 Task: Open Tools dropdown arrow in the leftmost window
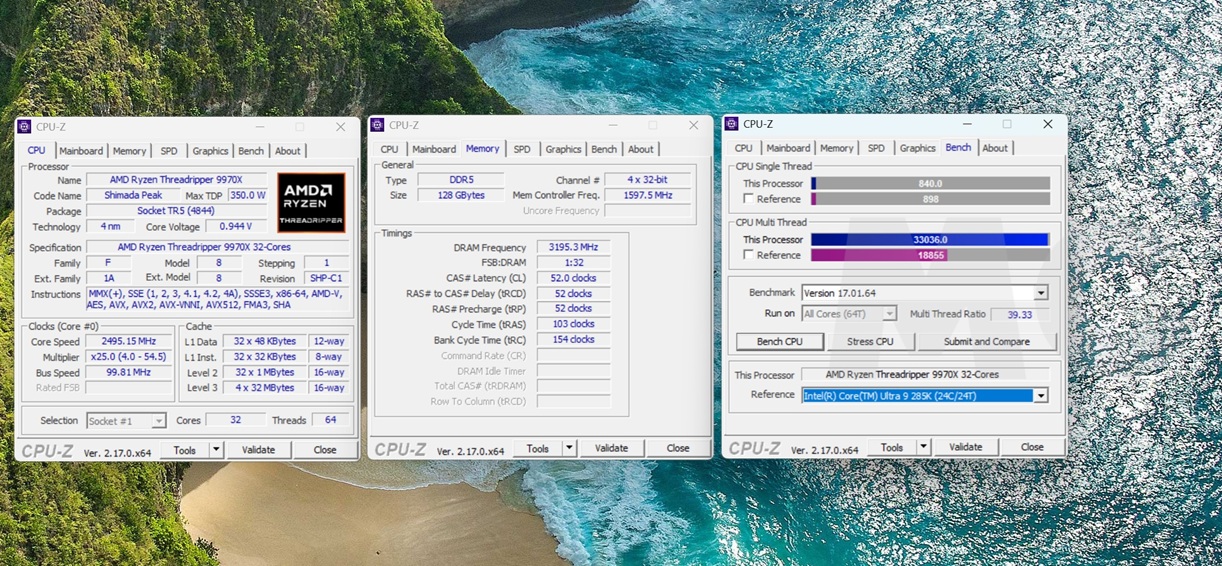216,450
